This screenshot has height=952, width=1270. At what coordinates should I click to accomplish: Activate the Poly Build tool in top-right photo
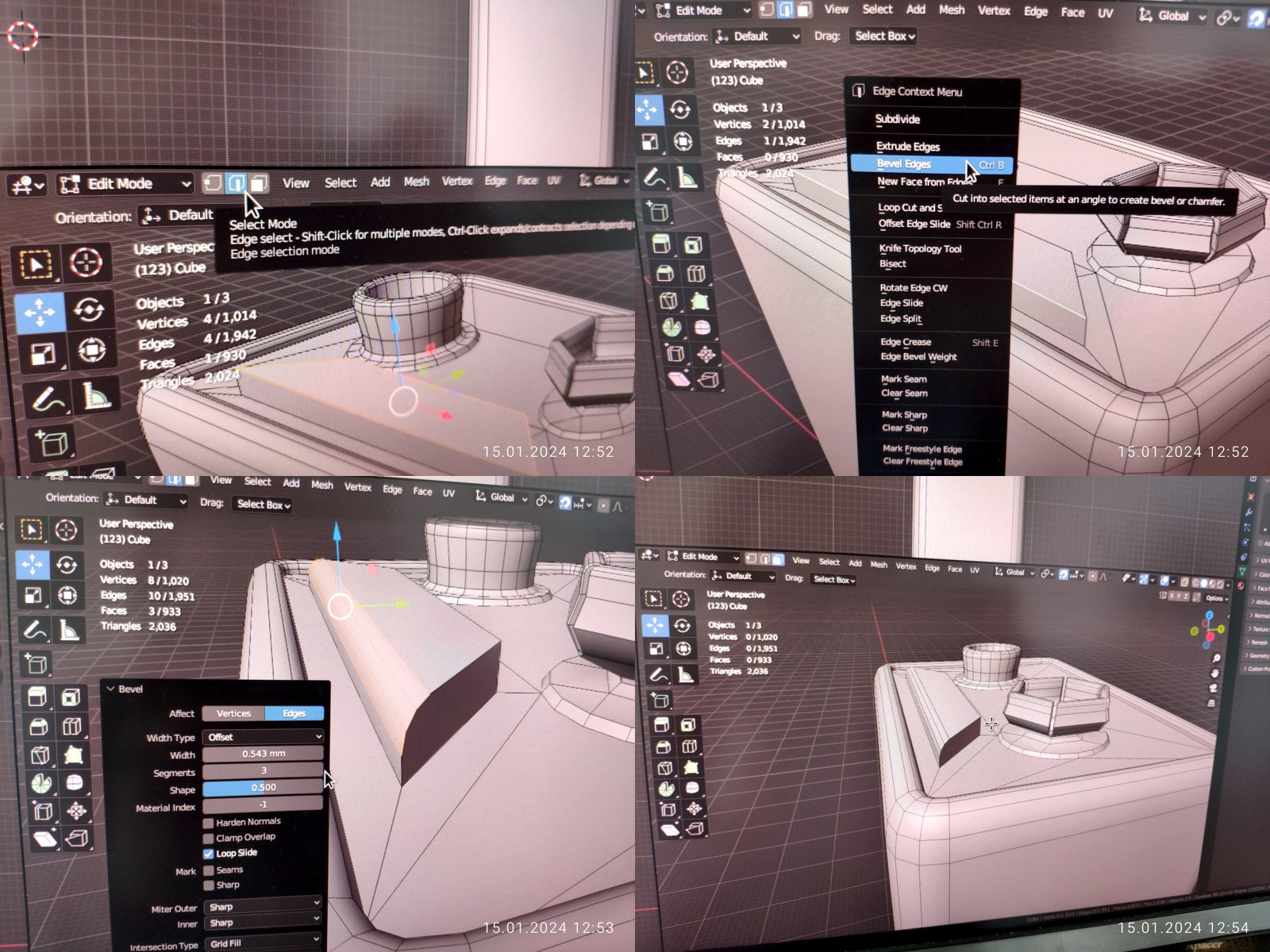click(699, 301)
